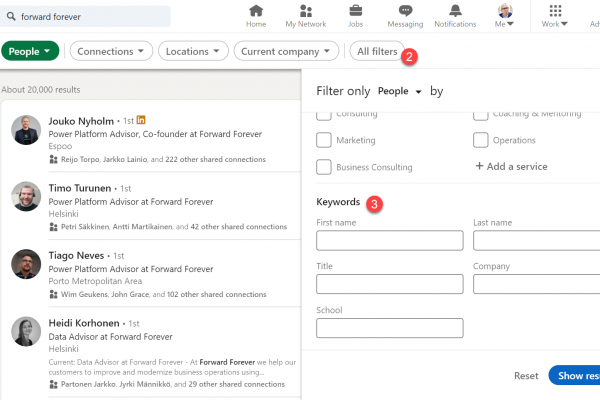This screenshot has height=400, width=600.
Task: View '29 other shared connections' for Heidi
Action: click(x=236, y=384)
